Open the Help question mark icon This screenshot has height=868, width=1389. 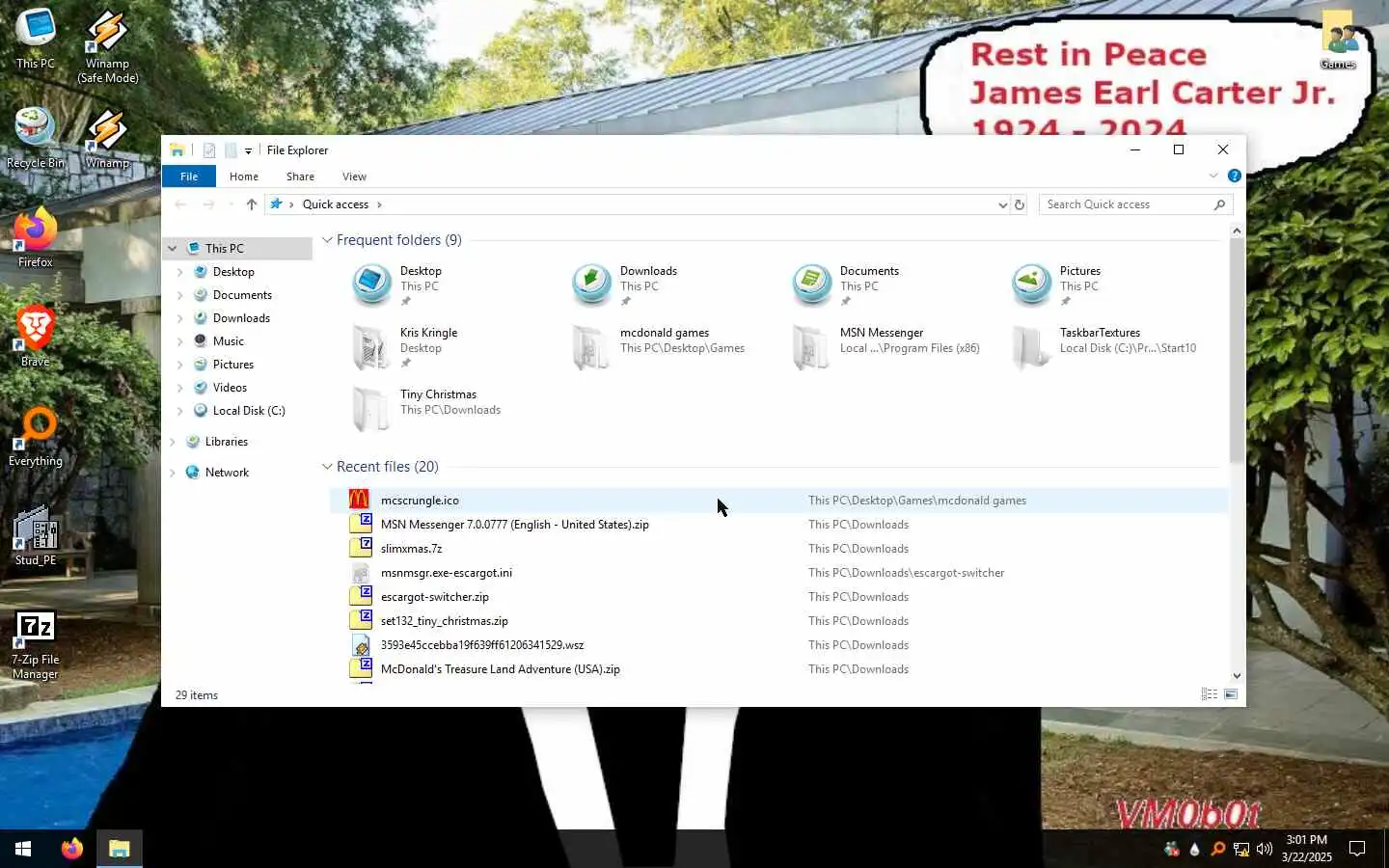click(1234, 176)
